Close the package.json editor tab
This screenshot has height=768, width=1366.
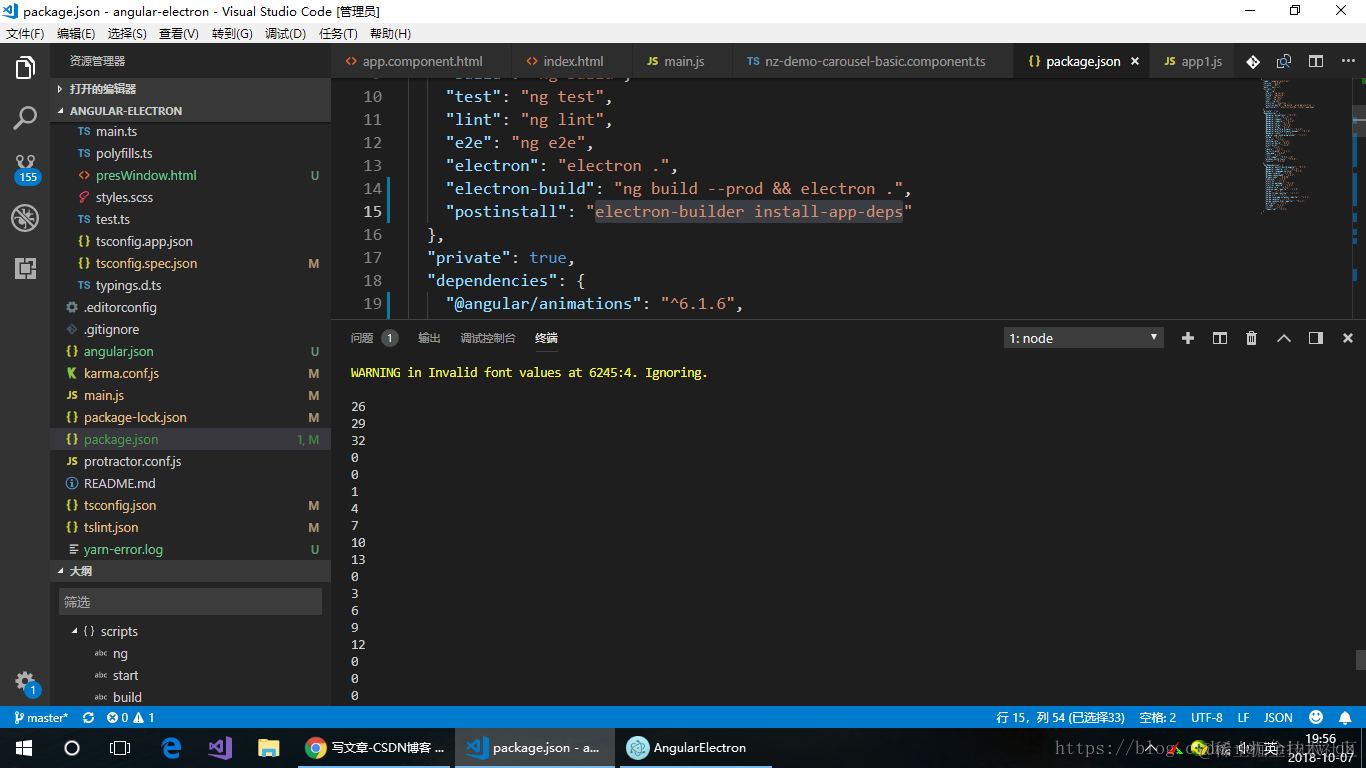tap(1135, 61)
